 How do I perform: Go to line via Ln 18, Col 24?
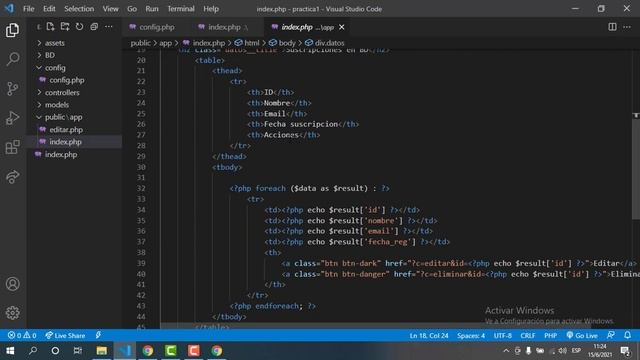pos(429,336)
